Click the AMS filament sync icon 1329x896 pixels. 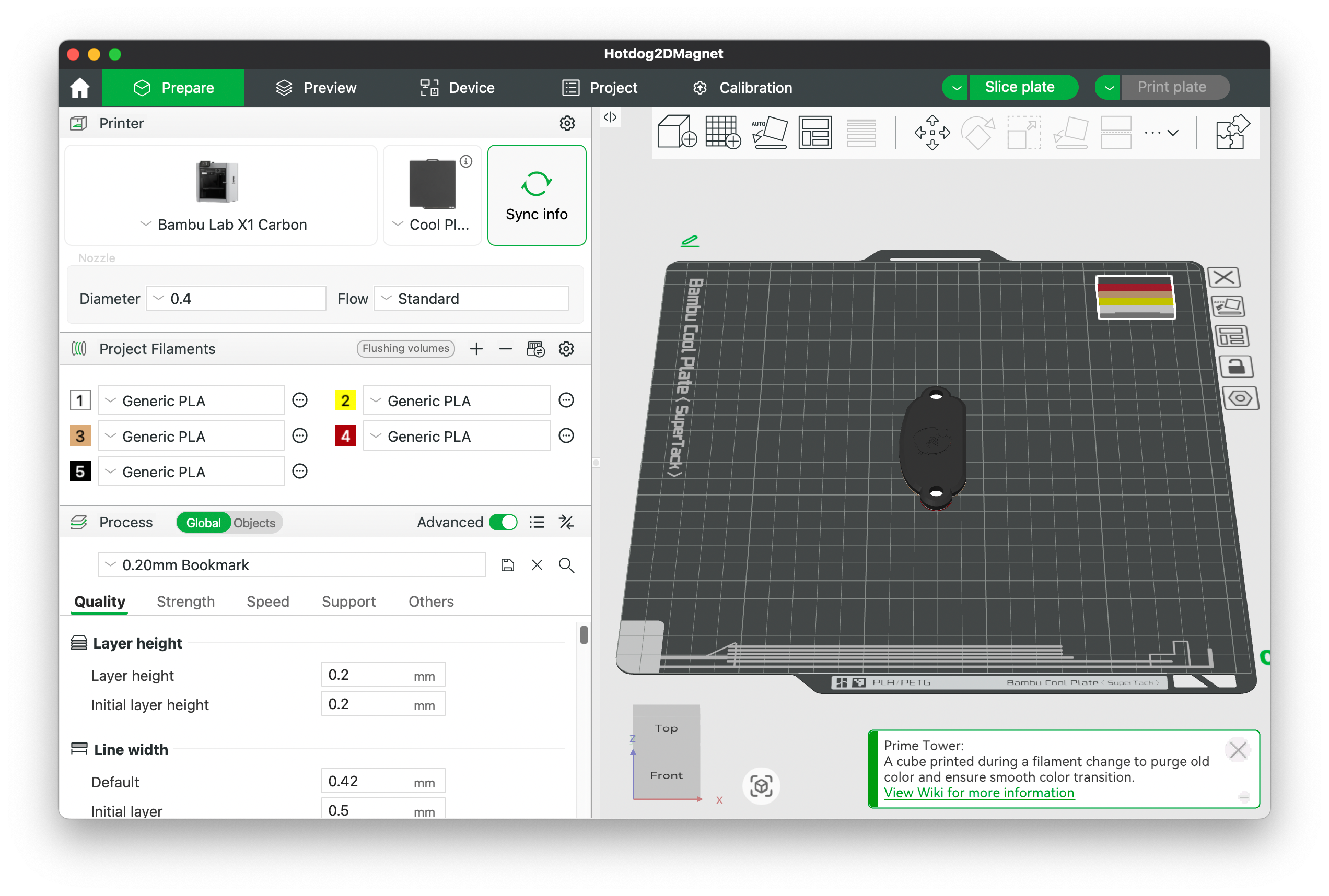[535, 349]
